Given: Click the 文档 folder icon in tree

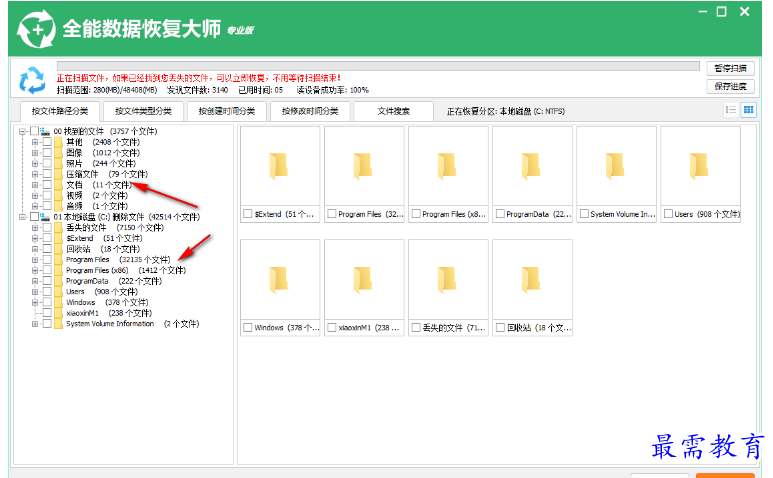Looking at the screenshot, I should [59, 185].
